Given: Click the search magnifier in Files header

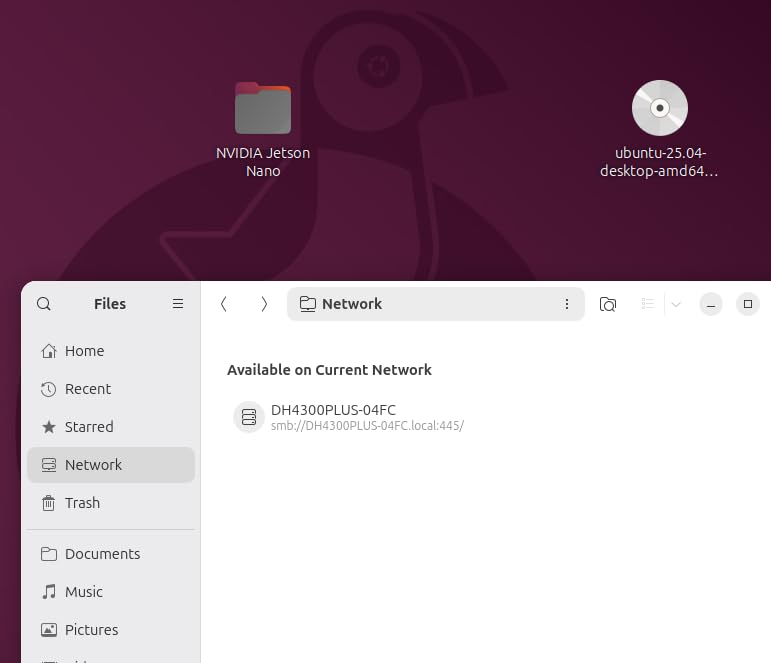Looking at the screenshot, I should click(x=44, y=304).
